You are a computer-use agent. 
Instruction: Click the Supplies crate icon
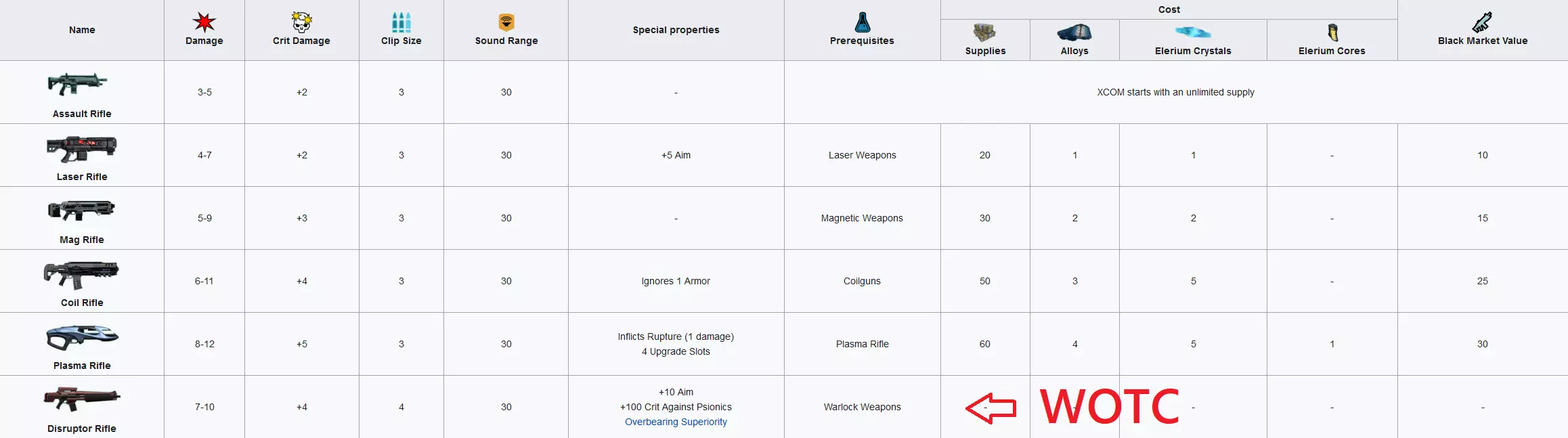point(985,32)
